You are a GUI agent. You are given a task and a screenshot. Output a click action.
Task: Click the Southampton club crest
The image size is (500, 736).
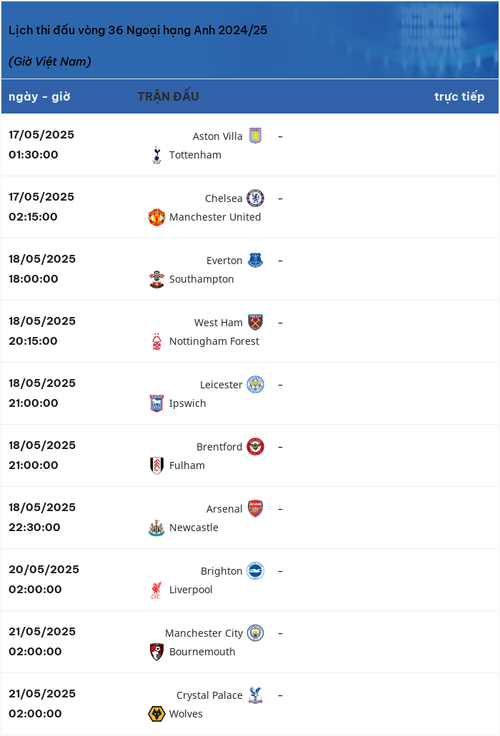[x=157, y=279]
